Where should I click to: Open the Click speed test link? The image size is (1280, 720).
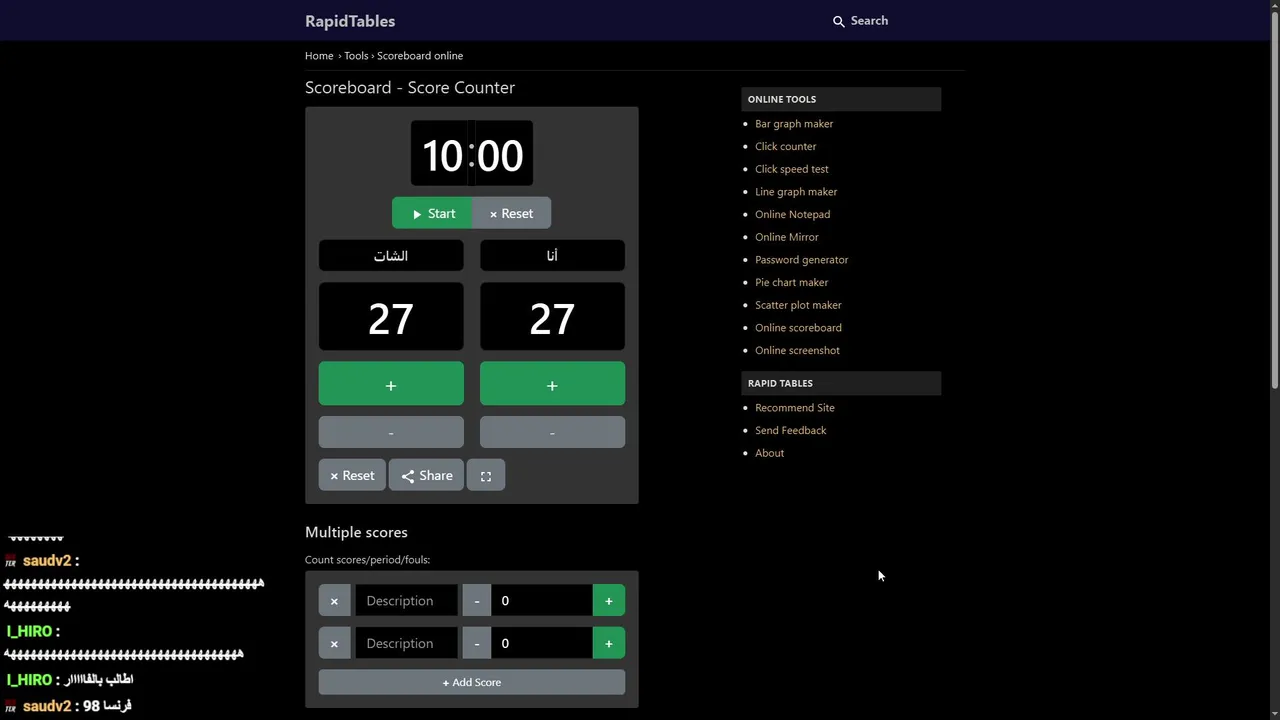pos(792,169)
